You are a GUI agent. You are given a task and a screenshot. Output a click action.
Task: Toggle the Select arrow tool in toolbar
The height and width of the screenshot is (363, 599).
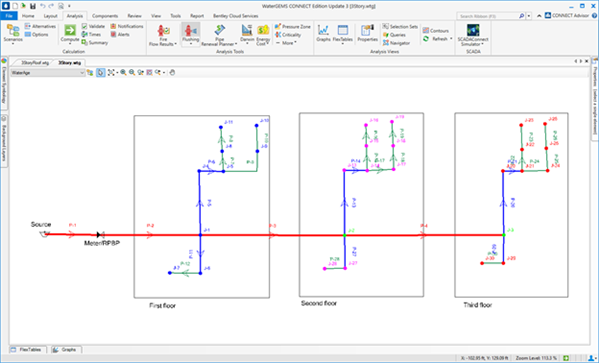pos(100,72)
